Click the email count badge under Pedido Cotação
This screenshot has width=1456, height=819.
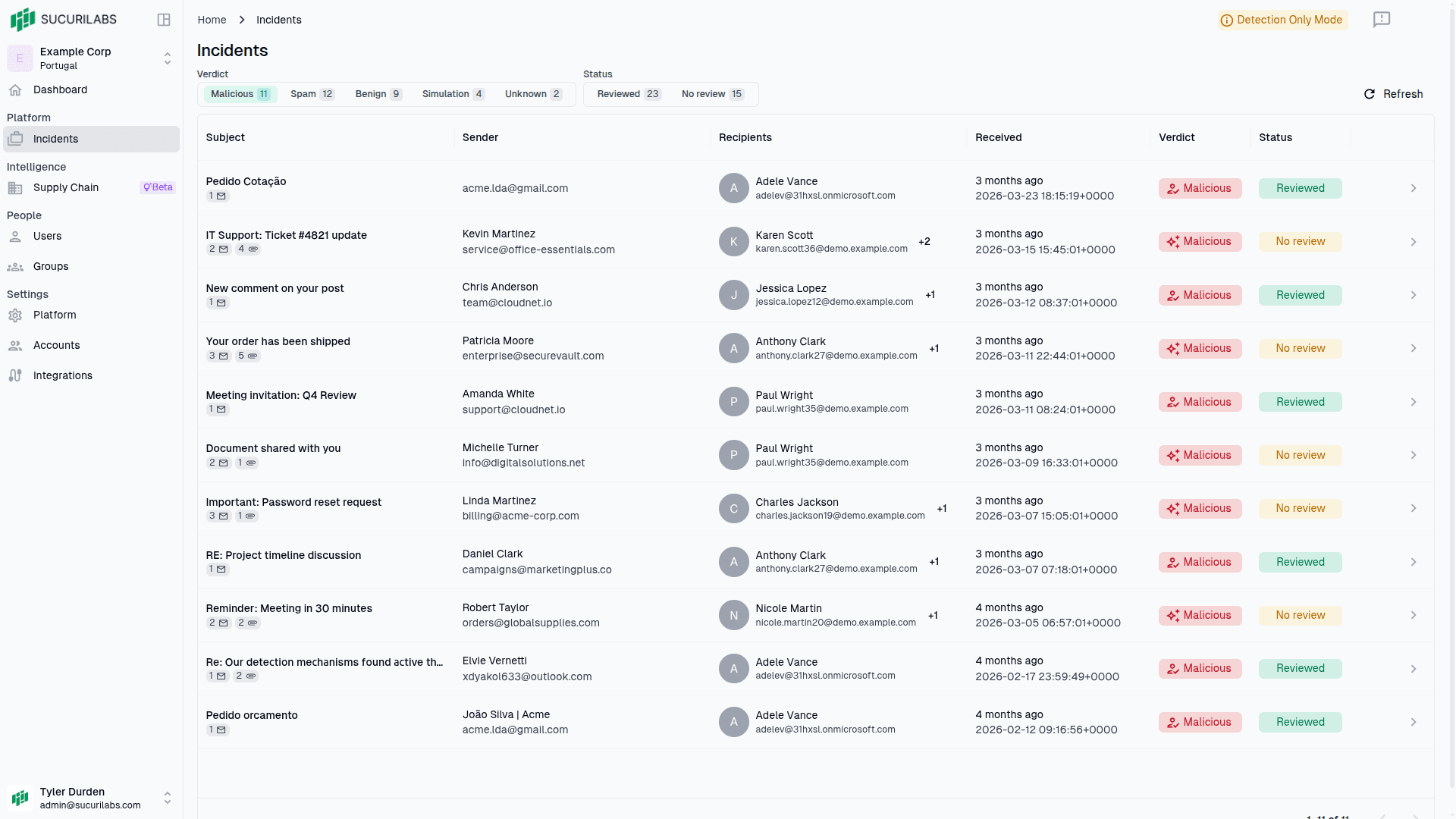pyautogui.click(x=218, y=196)
